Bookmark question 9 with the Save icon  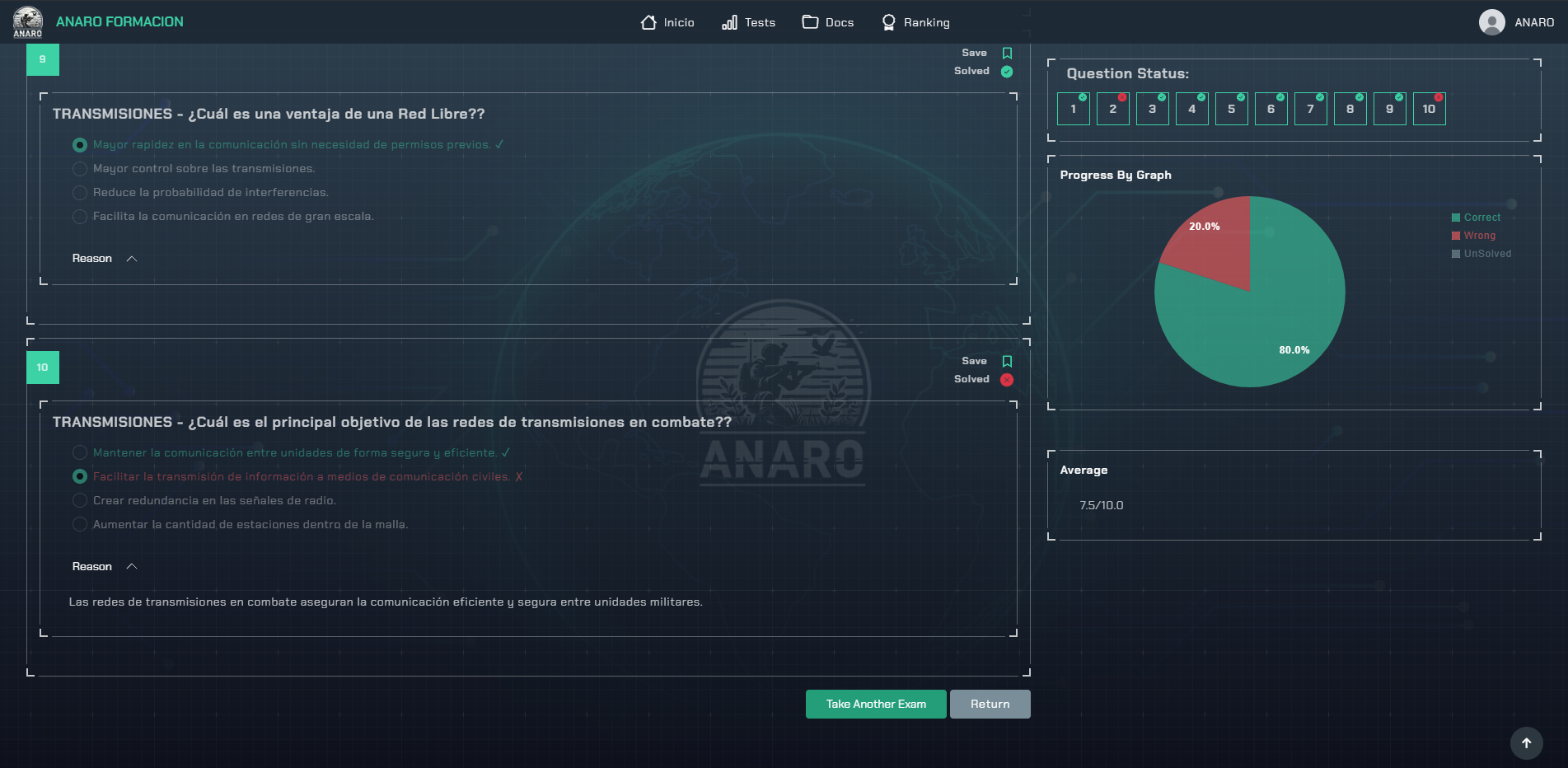pos(1007,53)
